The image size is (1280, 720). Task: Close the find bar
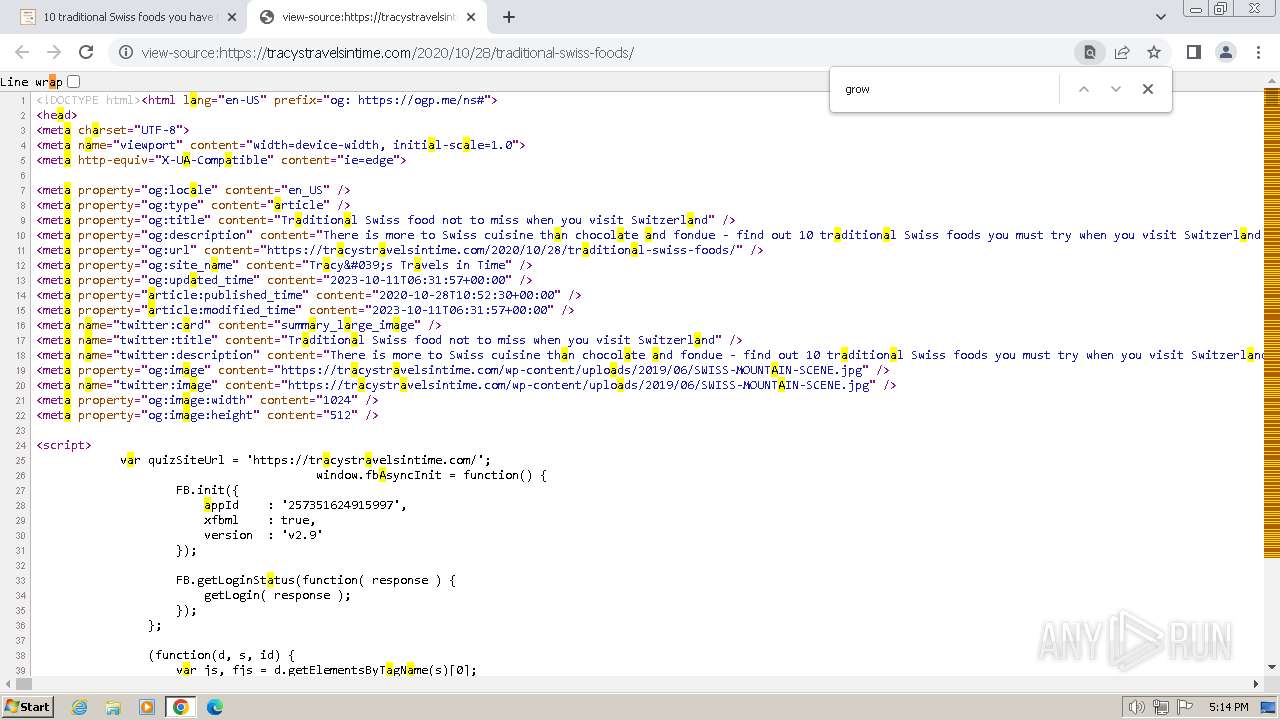(1148, 89)
